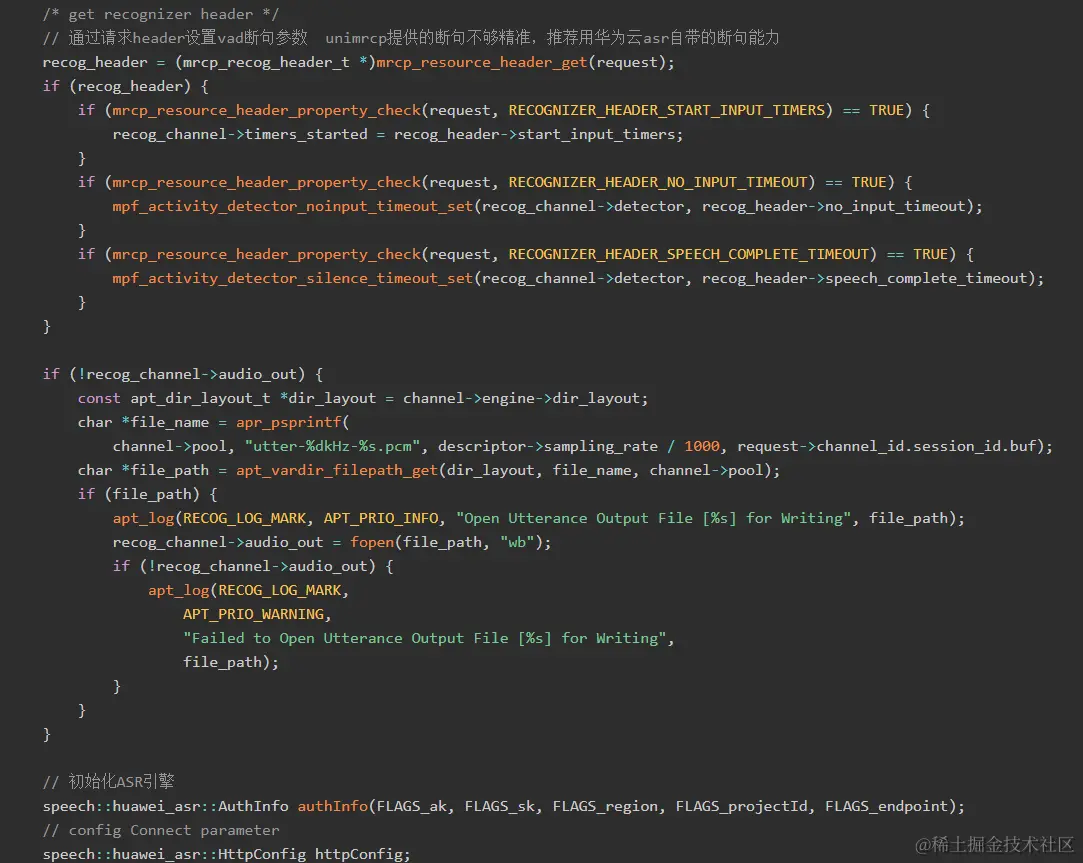Click 'speech_complete_timeout' member reference
Image resolution: width=1083 pixels, height=863 pixels.
pos(926,278)
